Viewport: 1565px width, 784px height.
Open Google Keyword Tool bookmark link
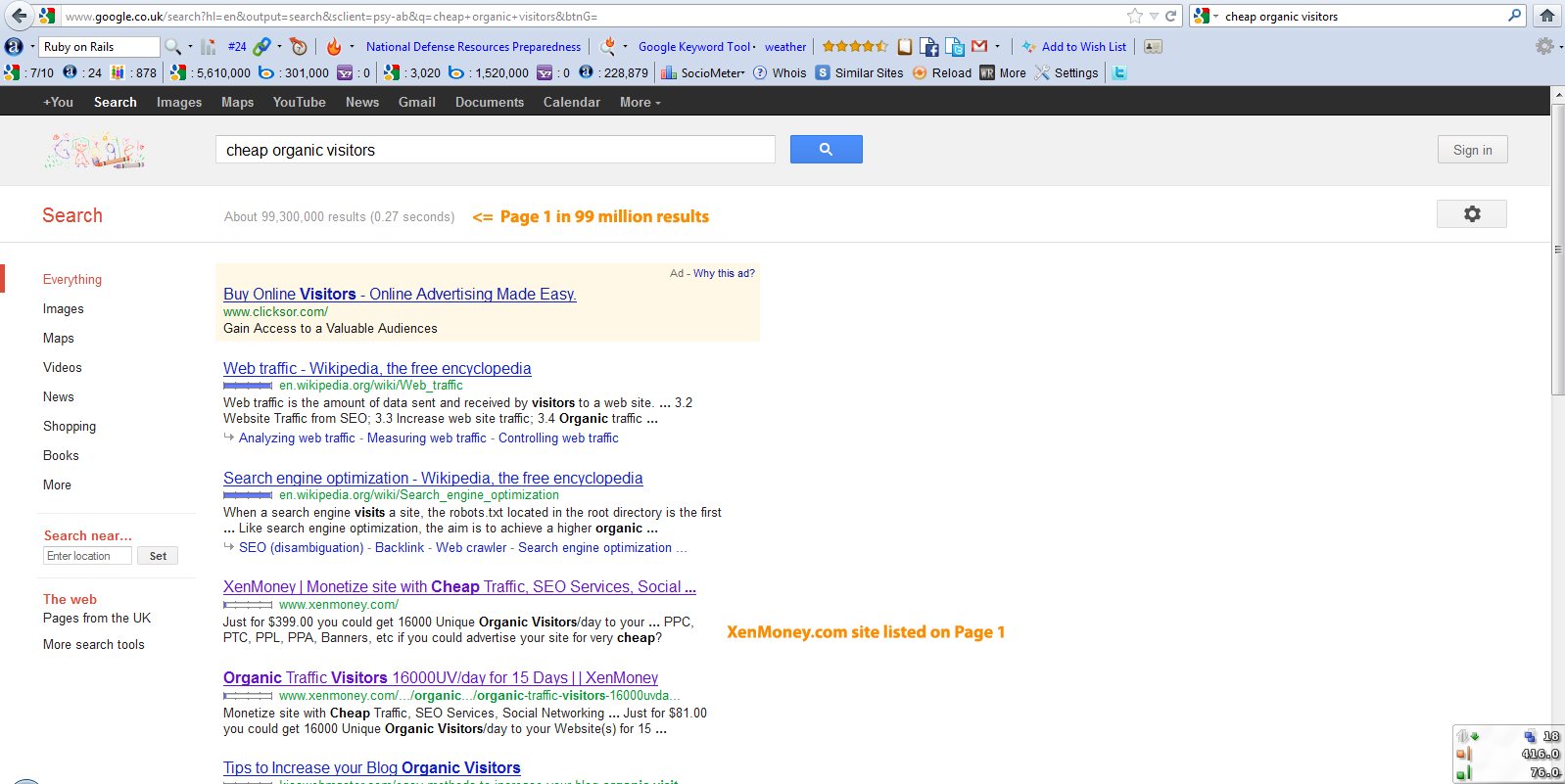tap(694, 46)
